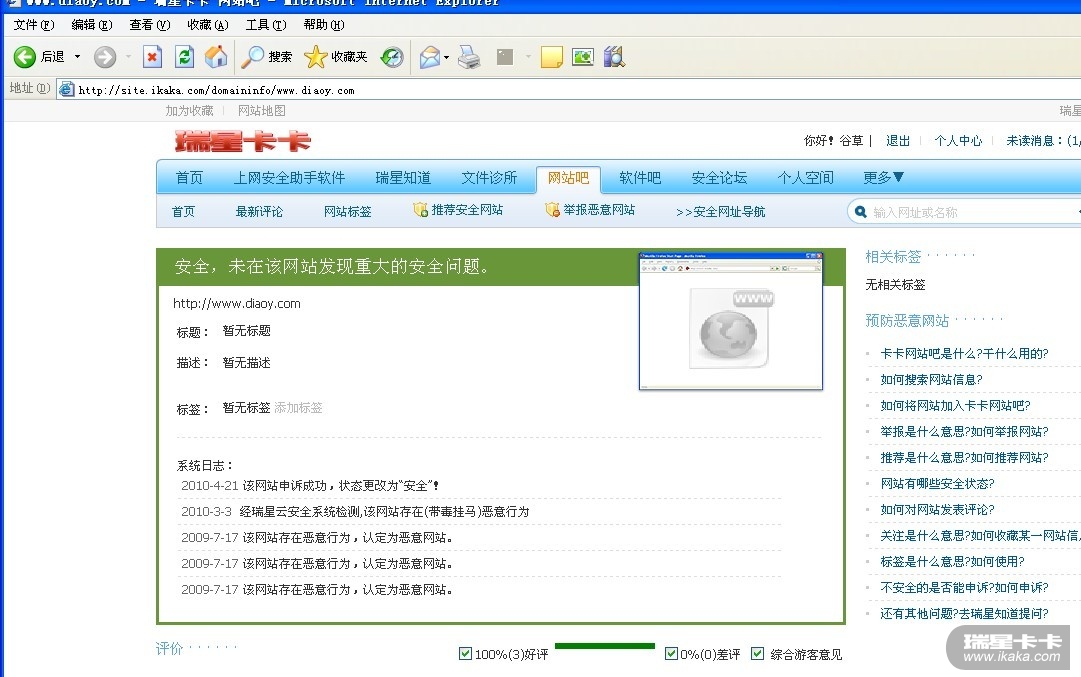The height and width of the screenshot is (677, 1081).
Task: Switch to the 上网安全助手软件 tab
Action: (x=289, y=178)
